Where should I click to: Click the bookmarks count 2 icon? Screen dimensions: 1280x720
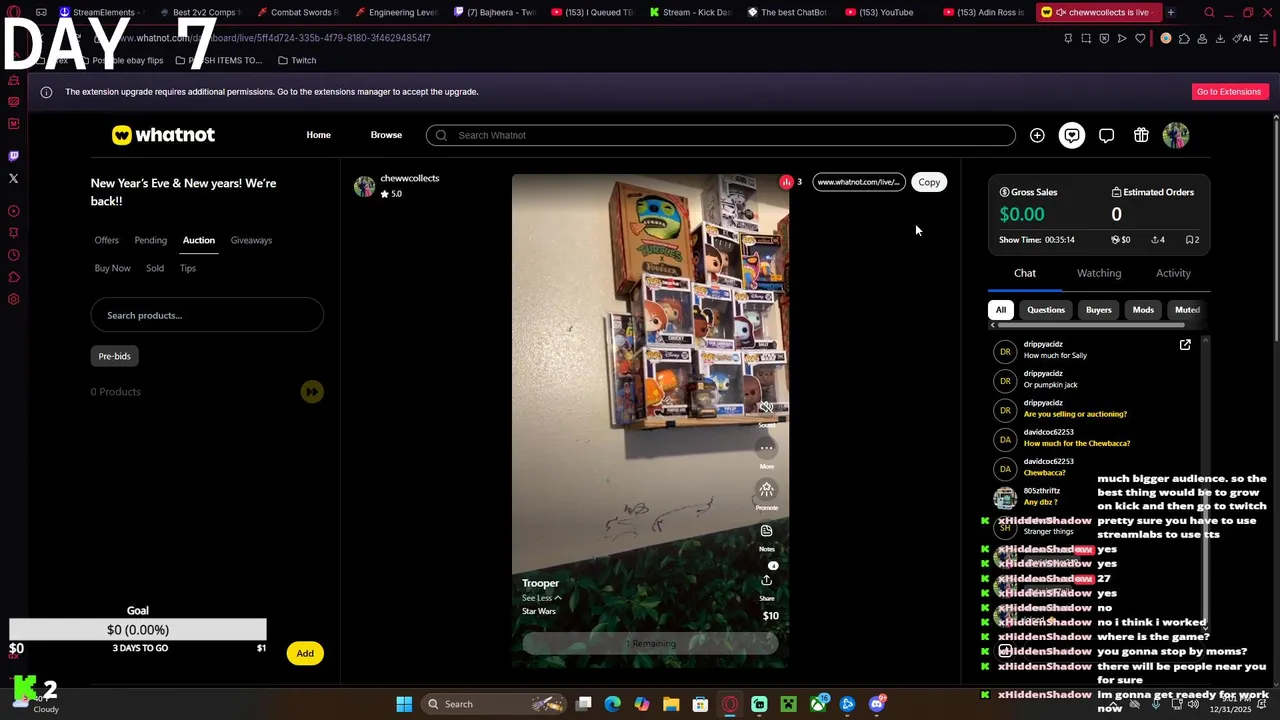pyautogui.click(x=1192, y=240)
